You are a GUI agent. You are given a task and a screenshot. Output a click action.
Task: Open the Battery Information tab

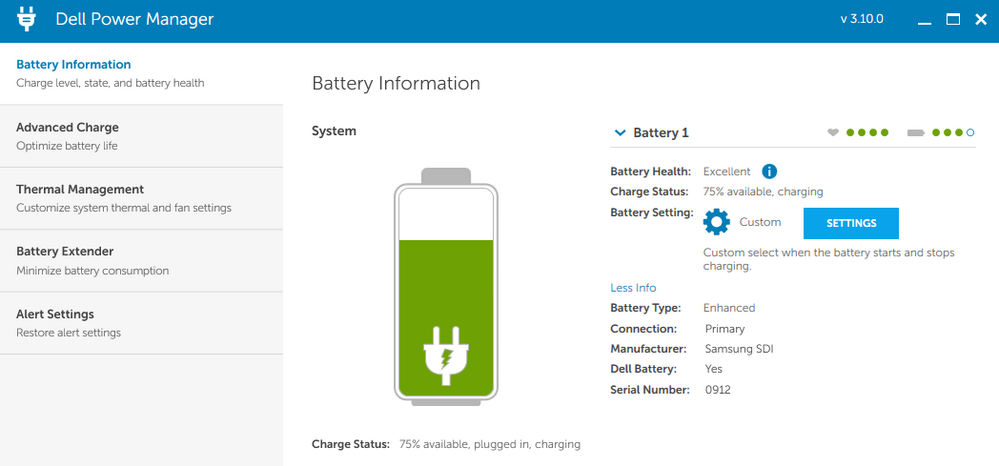tap(141, 73)
